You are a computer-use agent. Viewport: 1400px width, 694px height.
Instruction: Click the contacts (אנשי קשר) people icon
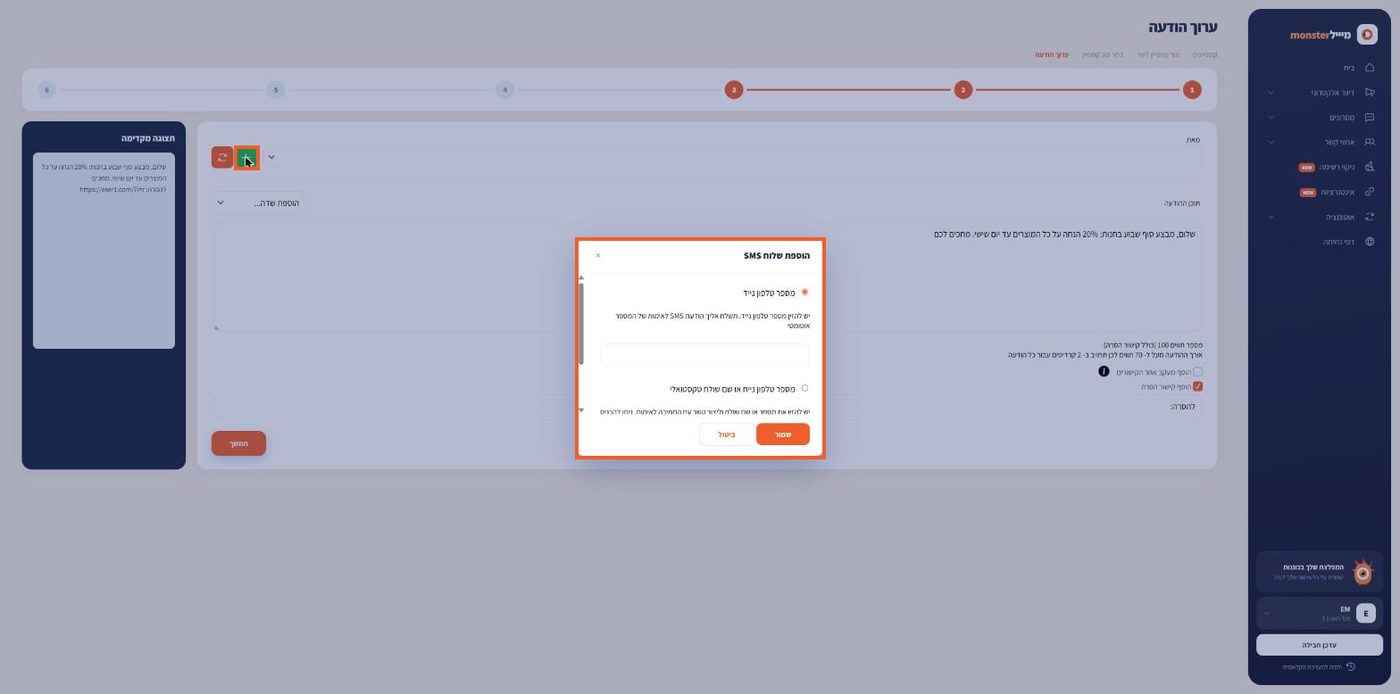click(x=1369, y=142)
